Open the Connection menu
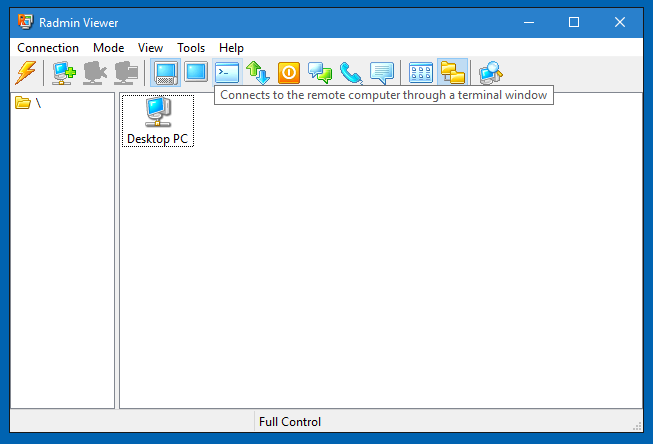This screenshot has width=653, height=444. click(48, 48)
